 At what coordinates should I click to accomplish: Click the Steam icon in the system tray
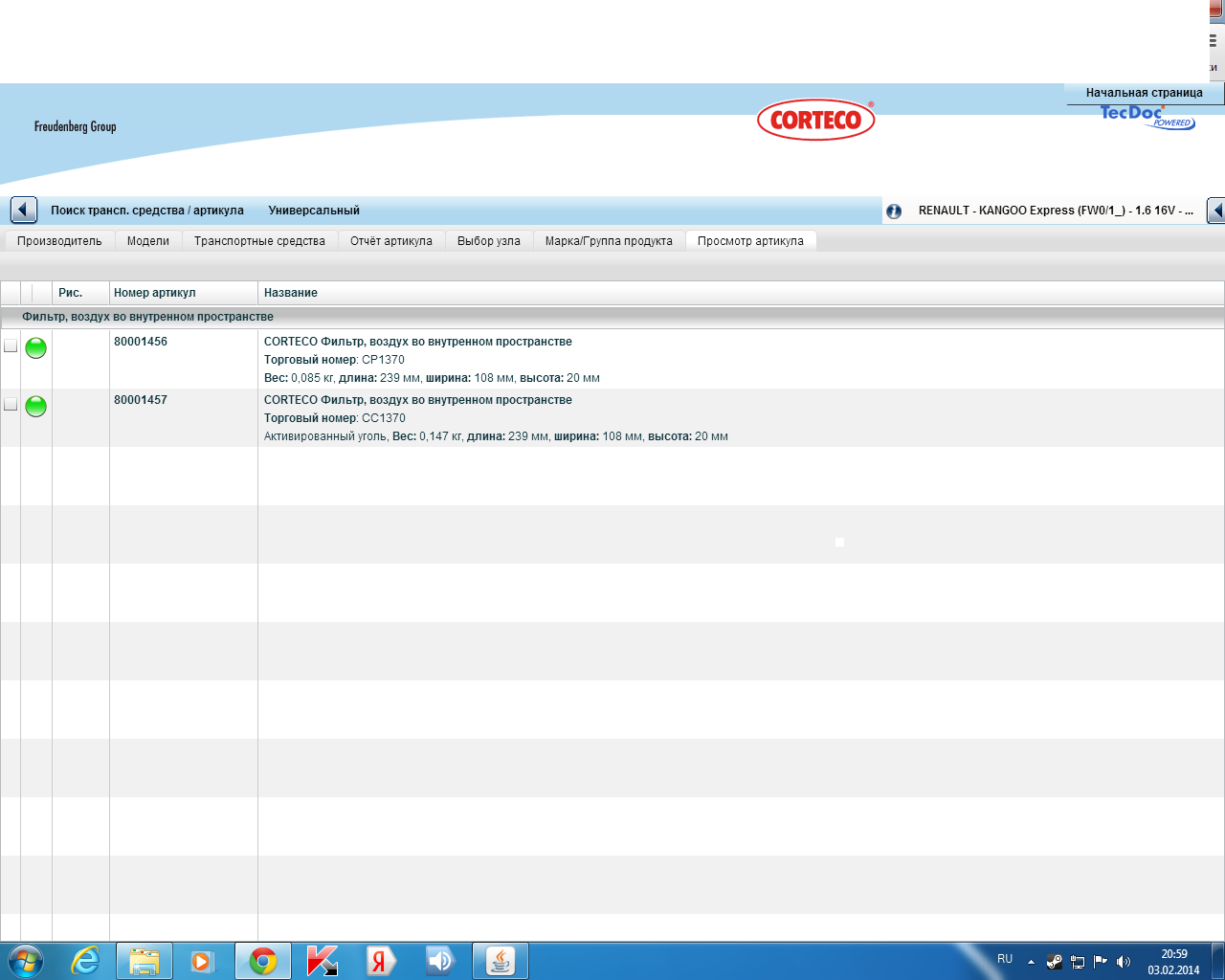click(x=1055, y=962)
